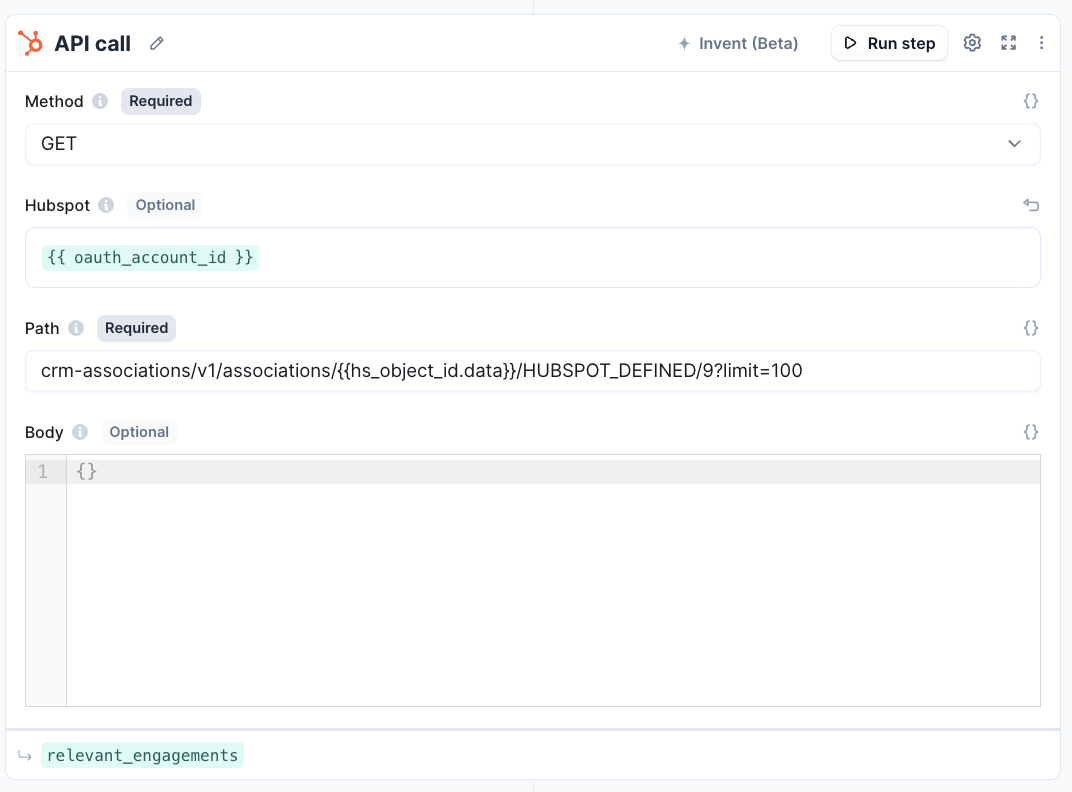Click the output arrow icon
Viewport: 1072px width, 792px height.
pos(25,756)
